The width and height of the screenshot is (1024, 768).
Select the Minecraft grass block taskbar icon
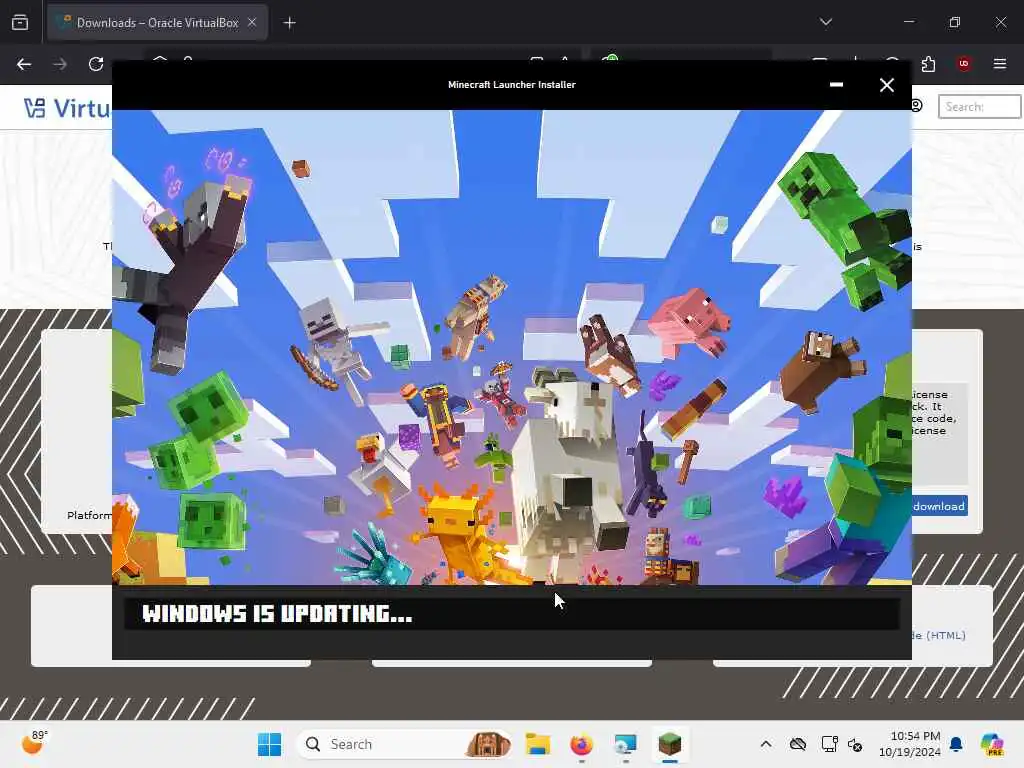(x=669, y=744)
